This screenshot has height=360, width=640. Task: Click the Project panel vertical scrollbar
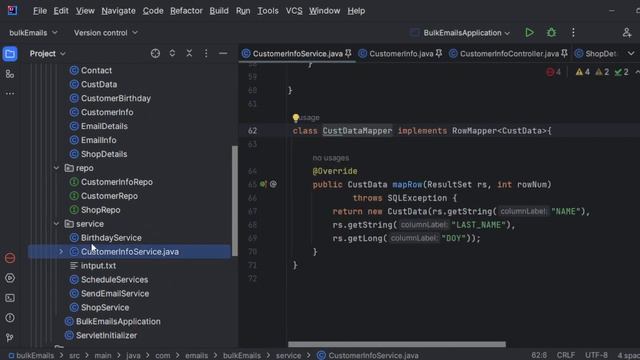pos(235,201)
